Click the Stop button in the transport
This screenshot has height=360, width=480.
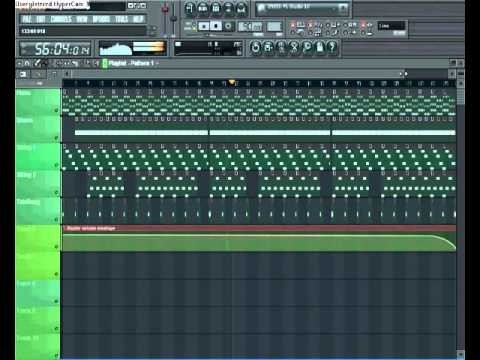[216, 26]
